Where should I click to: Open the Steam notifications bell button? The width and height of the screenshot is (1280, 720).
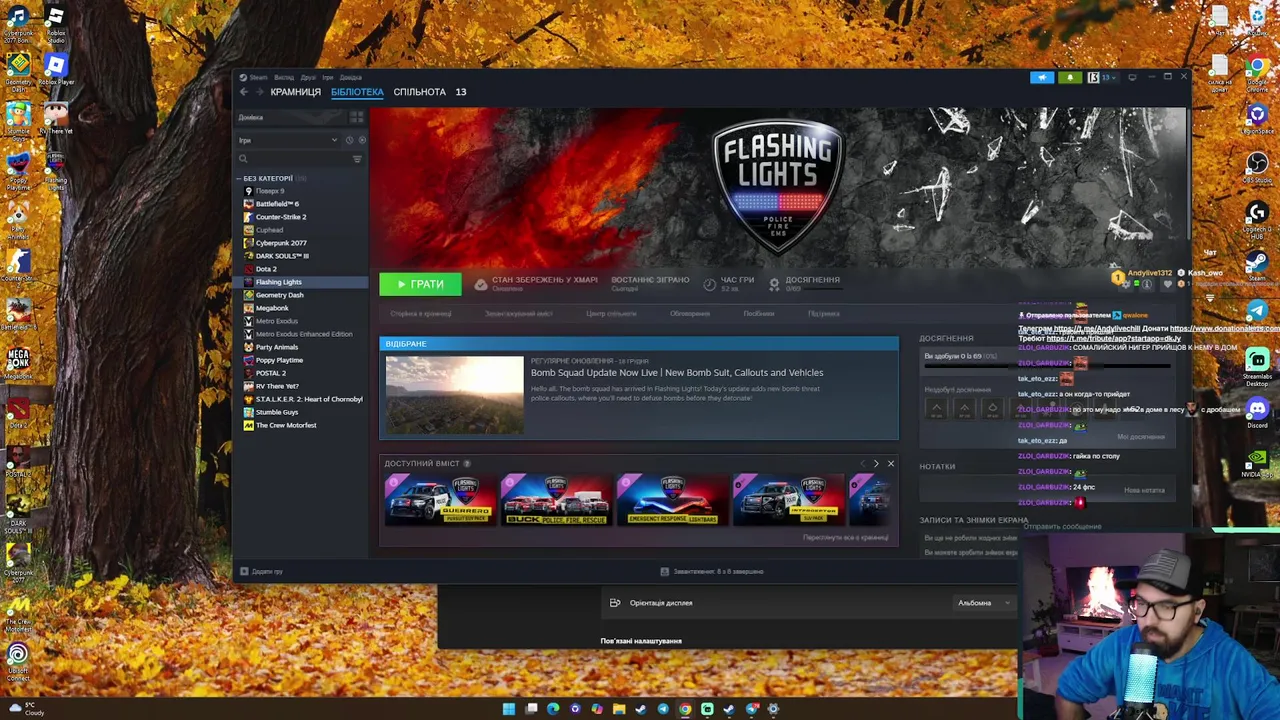pyautogui.click(x=1070, y=77)
